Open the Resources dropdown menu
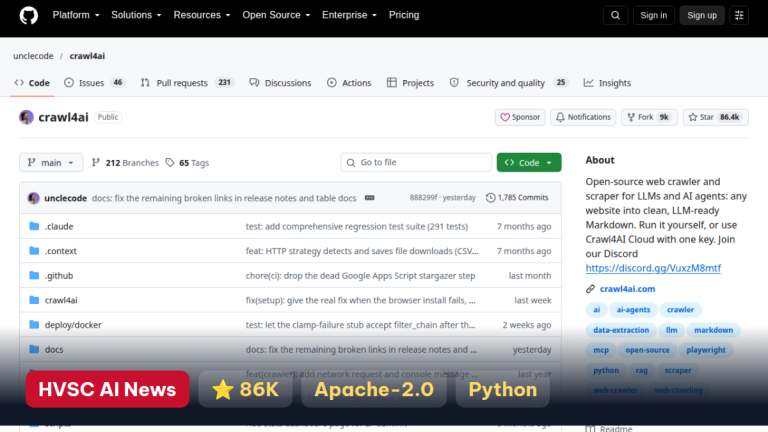The height and width of the screenshot is (432, 768). point(202,15)
